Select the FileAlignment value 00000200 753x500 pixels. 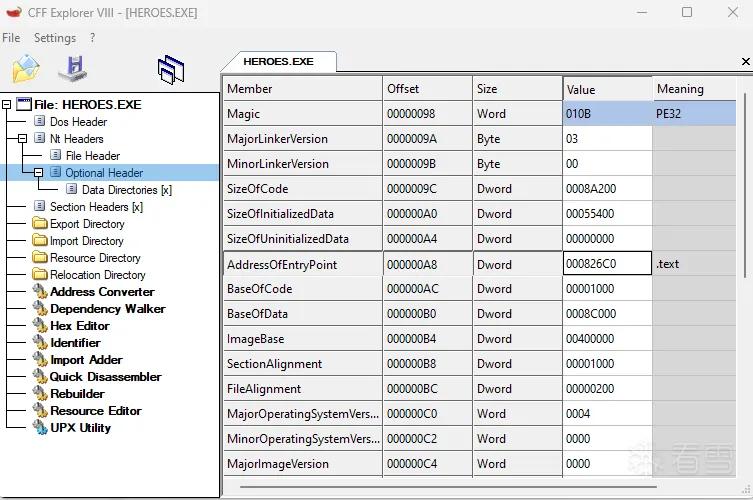click(607, 389)
